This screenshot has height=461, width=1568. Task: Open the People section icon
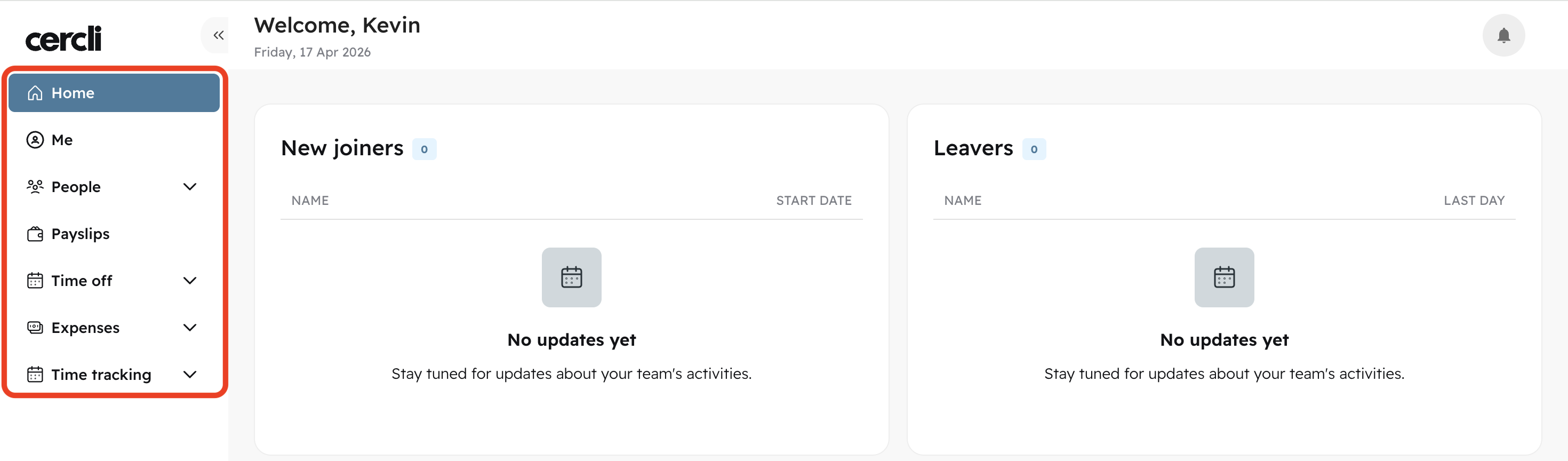(35, 187)
